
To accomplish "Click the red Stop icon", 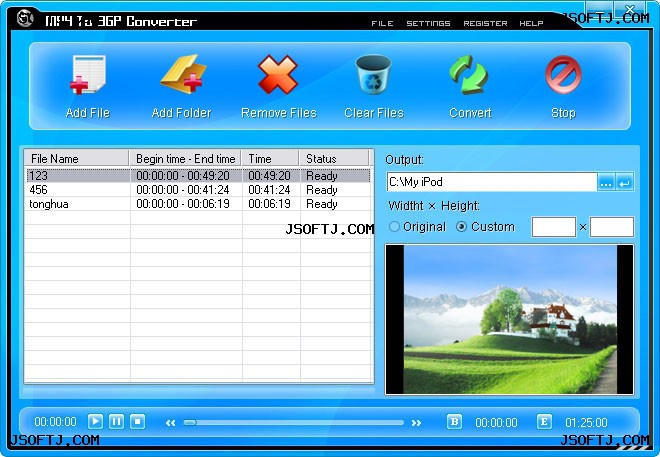I will (563, 74).
